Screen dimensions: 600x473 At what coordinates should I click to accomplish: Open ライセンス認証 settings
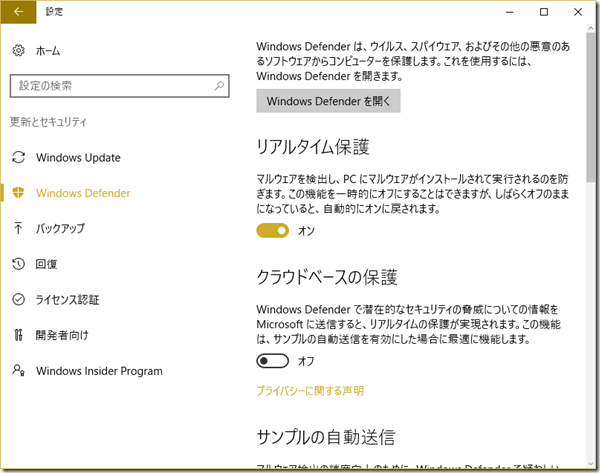pos(67,299)
